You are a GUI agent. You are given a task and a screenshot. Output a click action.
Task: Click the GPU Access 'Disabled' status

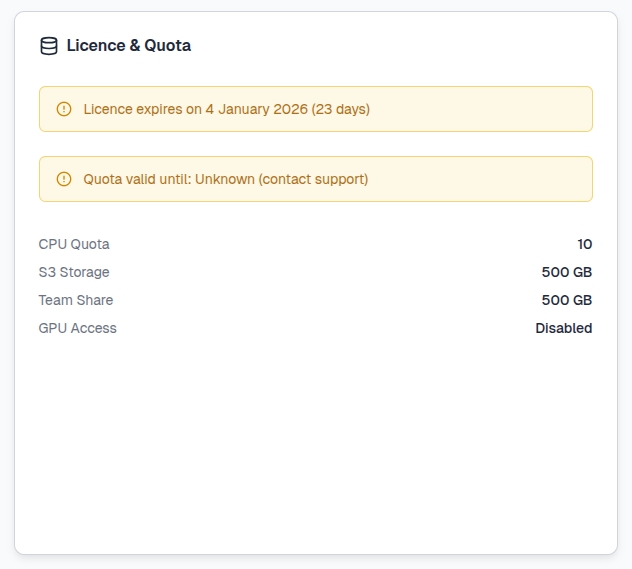coord(563,328)
